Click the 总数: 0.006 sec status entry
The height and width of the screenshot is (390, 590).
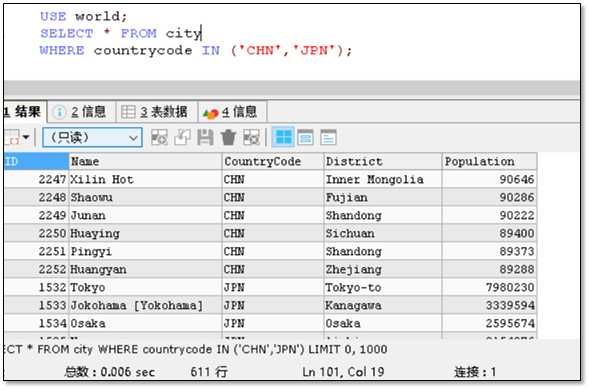click(x=109, y=372)
